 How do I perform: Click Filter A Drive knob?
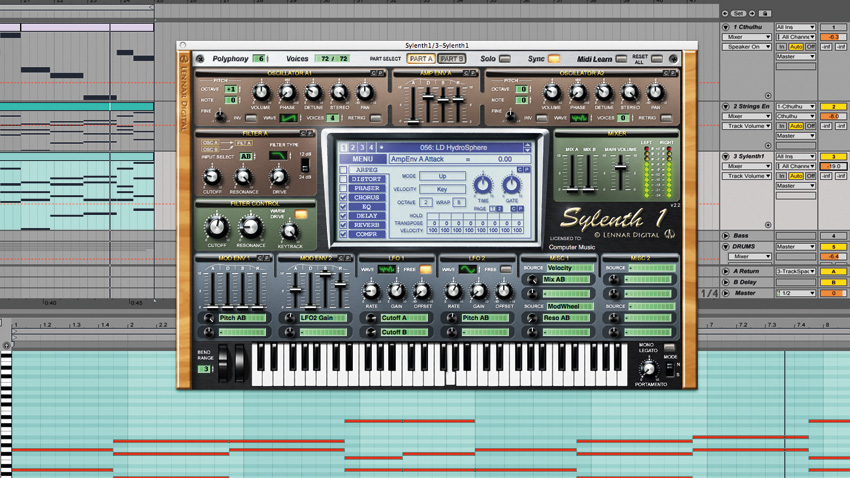(279, 177)
